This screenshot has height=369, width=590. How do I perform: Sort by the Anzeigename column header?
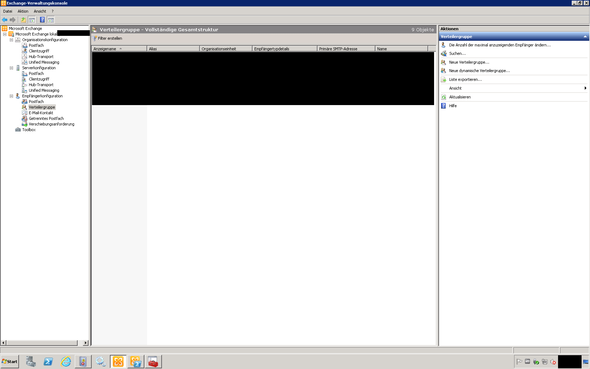(119, 49)
